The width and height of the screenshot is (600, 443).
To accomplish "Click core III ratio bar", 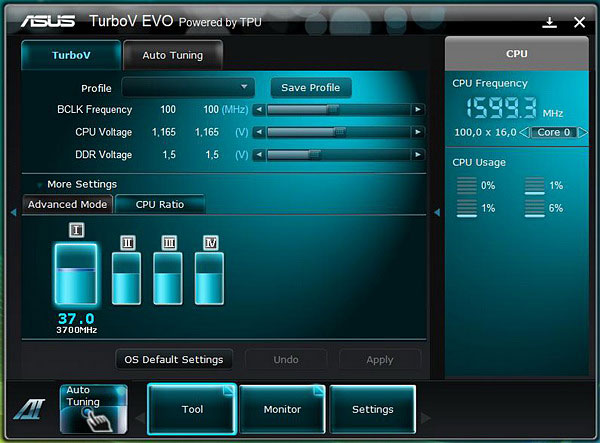I will coord(168,279).
